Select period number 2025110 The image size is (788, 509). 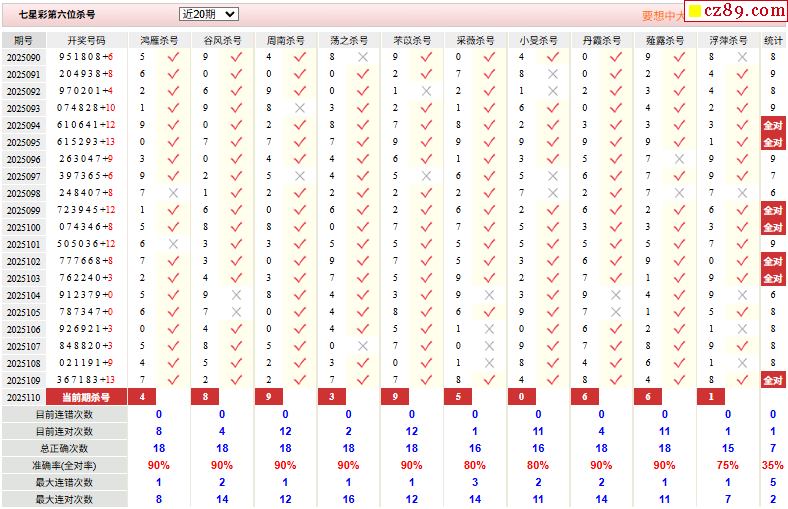click(x=24, y=397)
